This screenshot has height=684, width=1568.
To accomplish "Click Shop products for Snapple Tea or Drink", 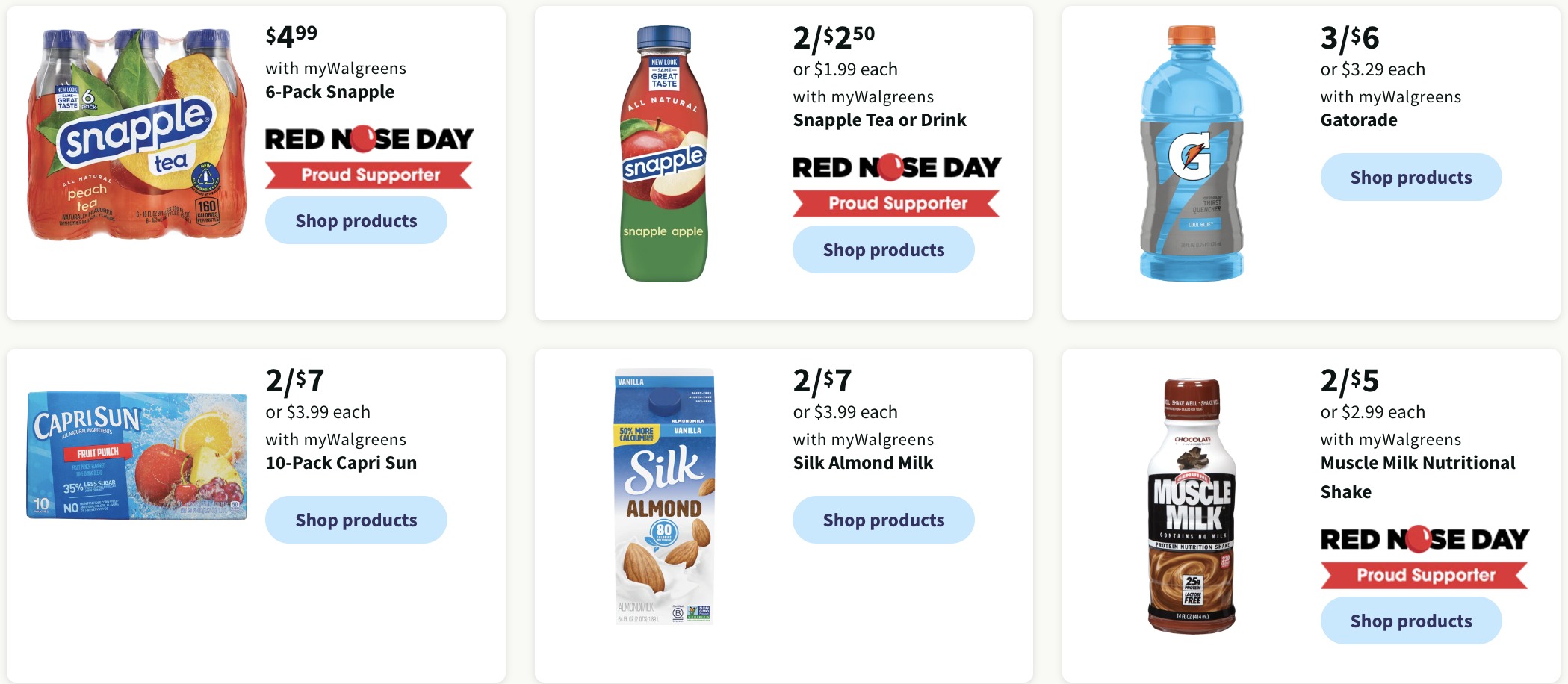I will [x=883, y=249].
